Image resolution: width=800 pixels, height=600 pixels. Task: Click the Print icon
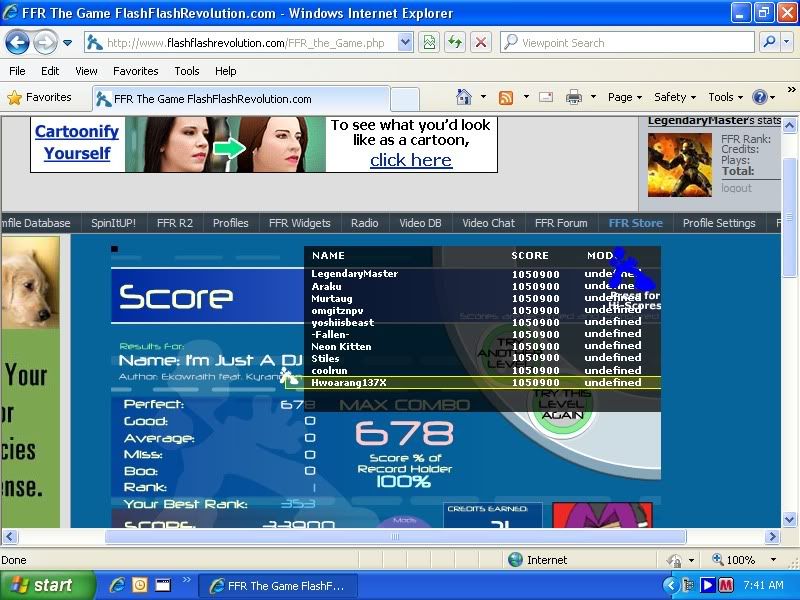[574, 97]
